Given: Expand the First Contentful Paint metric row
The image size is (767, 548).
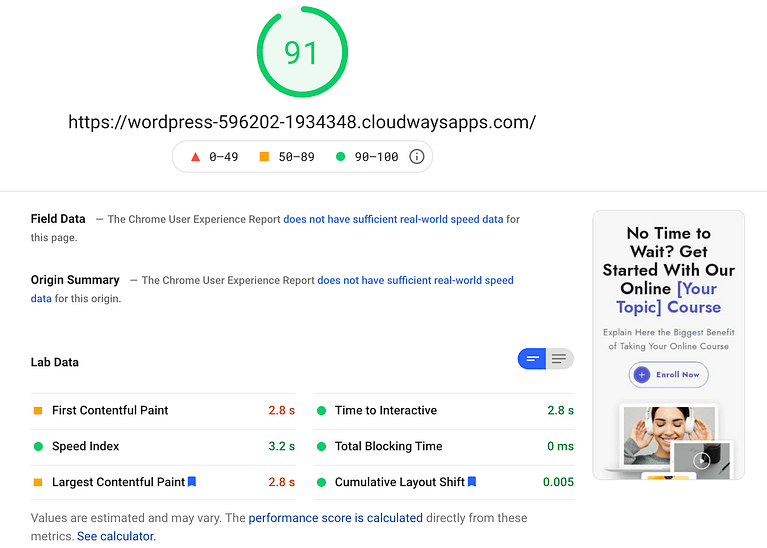Looking at the screenshot, I should point(110,410).
